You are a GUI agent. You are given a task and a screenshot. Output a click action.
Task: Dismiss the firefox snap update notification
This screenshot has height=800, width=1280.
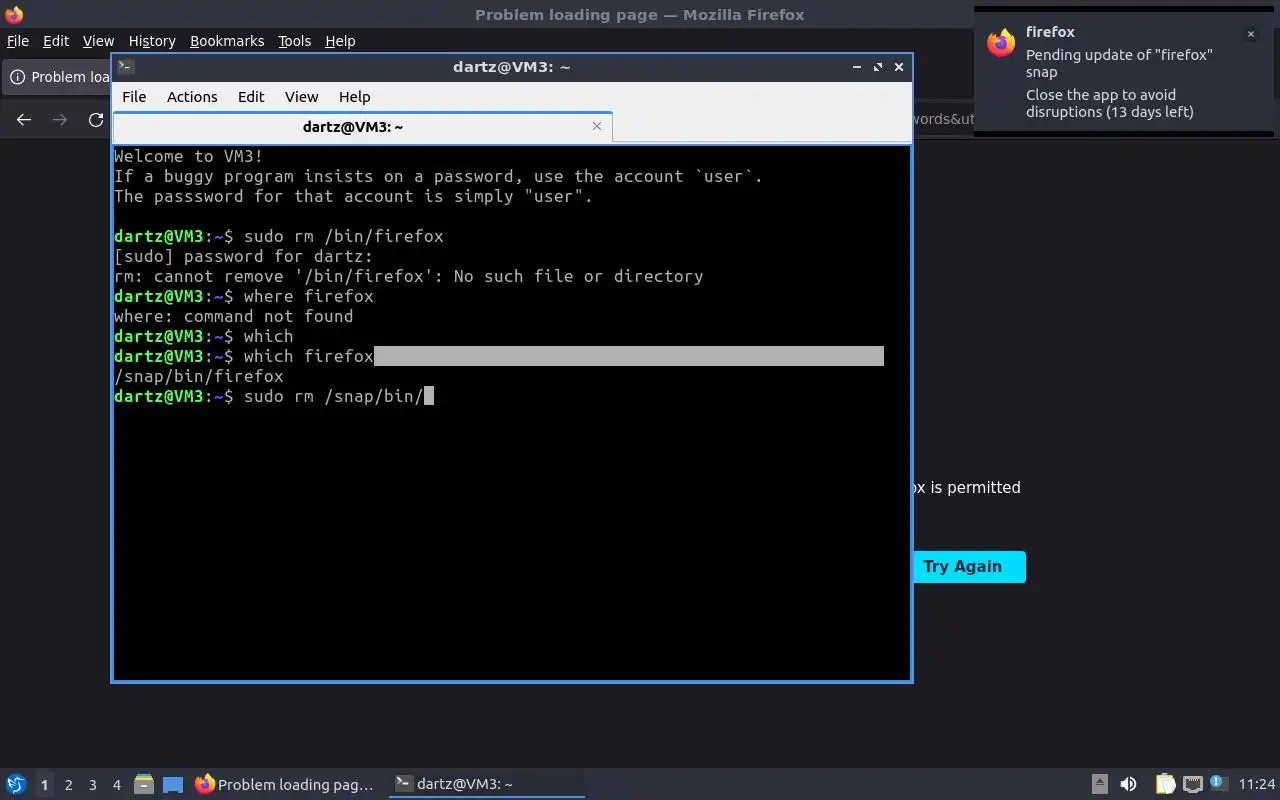(1250, 34)
